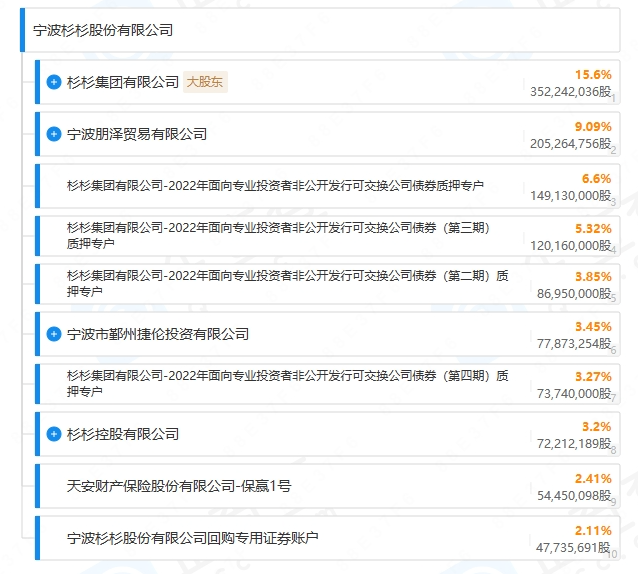
Task: Click the 86,950,000股 share count
Action: [x=574, y=294]
